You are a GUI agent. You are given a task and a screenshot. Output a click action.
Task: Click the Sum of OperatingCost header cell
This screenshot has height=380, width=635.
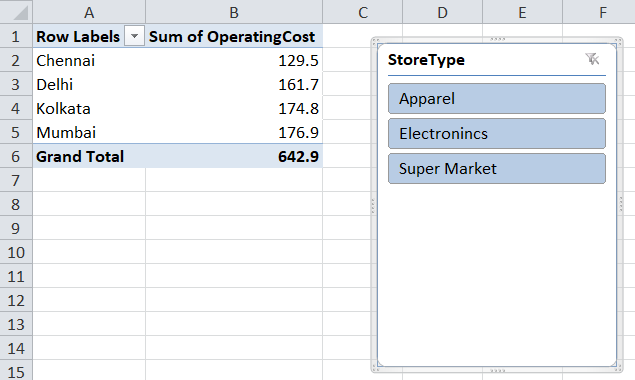(x=234, y=36)
